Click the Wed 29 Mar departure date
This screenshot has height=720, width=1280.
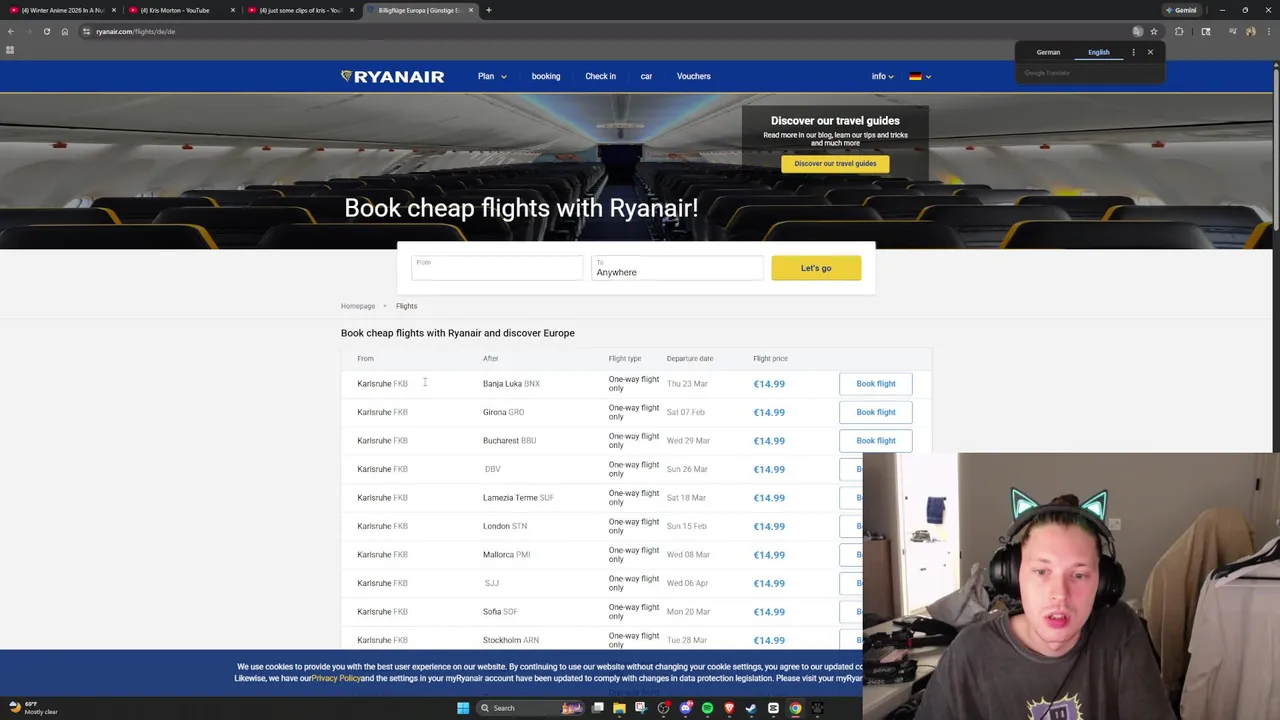[x=688, y=441]
